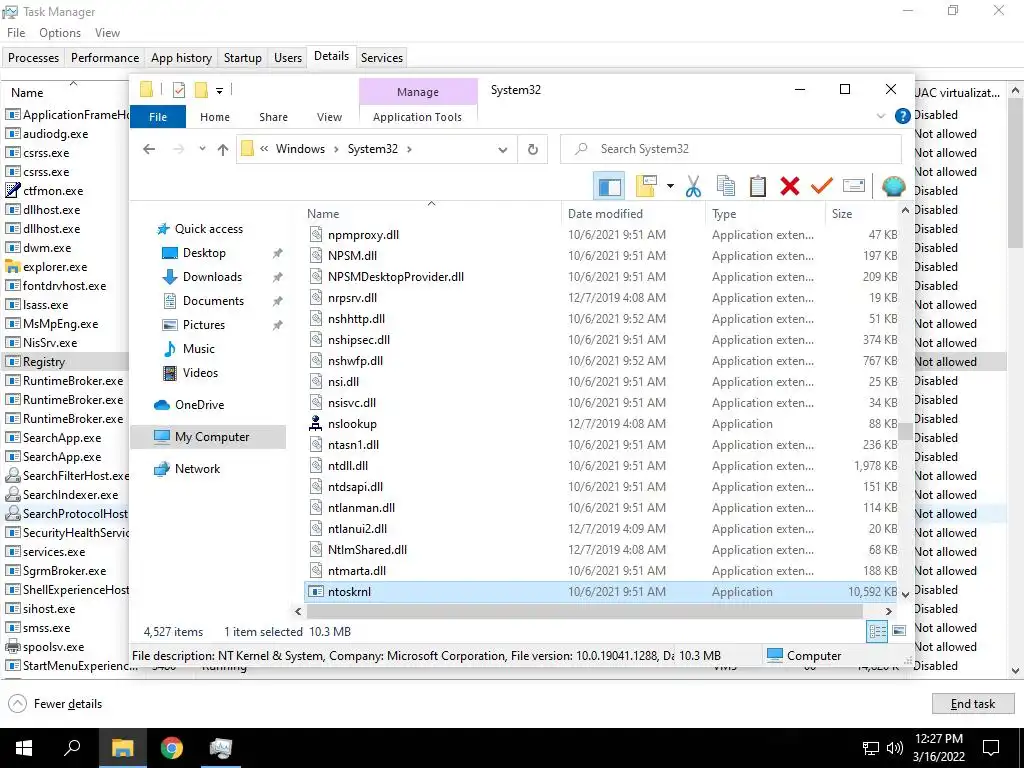Select the nslookup application file

601,424
